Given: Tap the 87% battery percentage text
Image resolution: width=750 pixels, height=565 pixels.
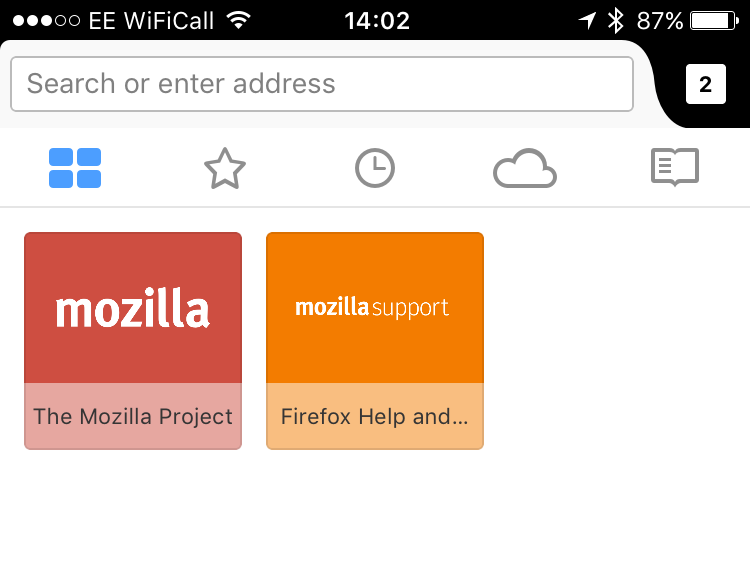Looking at the screenshot, I should [x=660, y=21].
